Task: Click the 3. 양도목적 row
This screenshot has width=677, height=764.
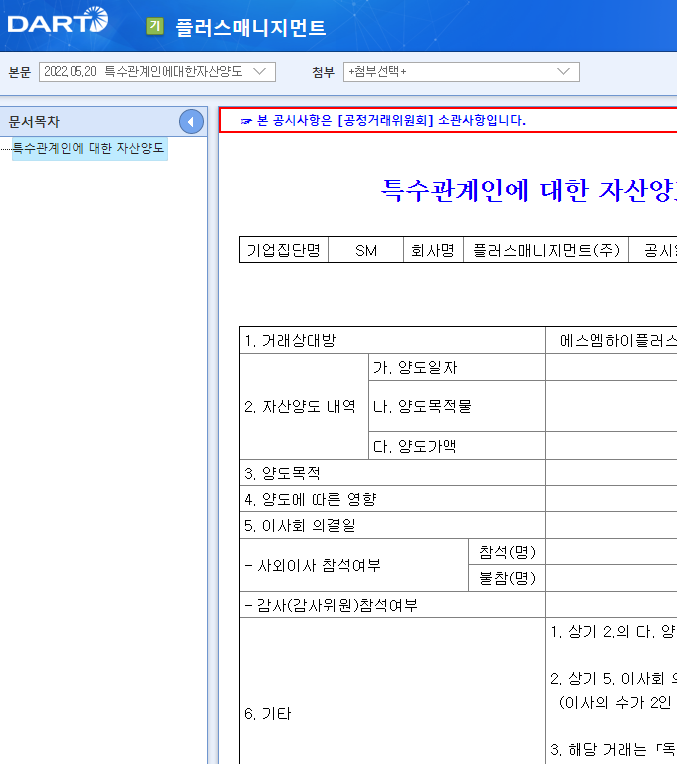Action: click(x=392, y=473)
